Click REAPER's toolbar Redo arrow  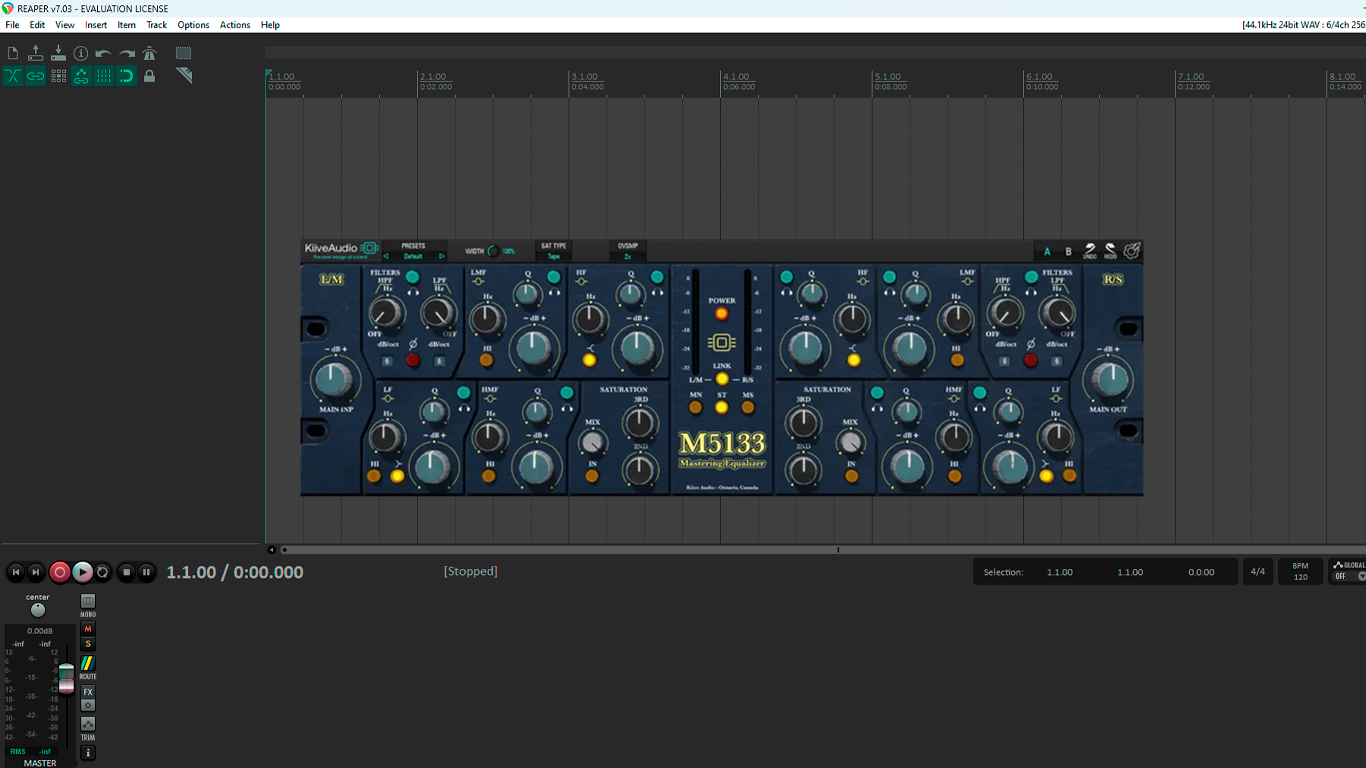(x=127, y=53)
